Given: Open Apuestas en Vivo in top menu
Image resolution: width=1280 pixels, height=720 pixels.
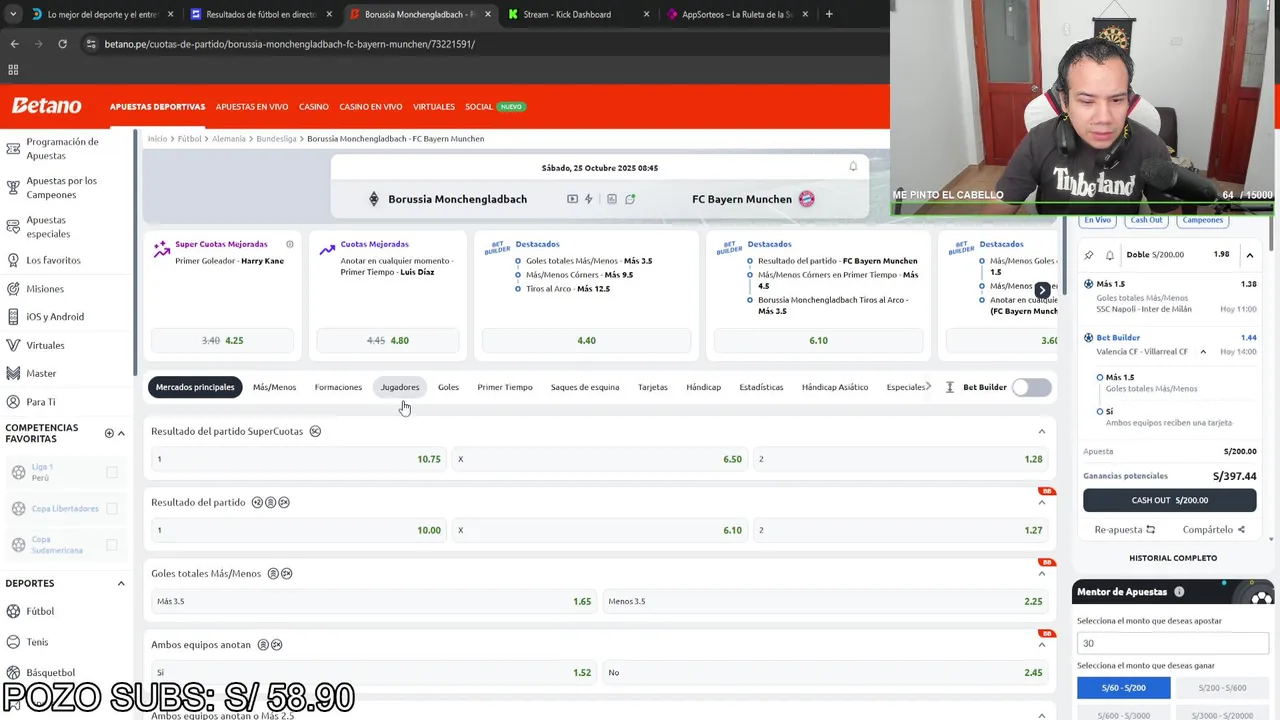Looking at the screenshot, I should (252, 106).
